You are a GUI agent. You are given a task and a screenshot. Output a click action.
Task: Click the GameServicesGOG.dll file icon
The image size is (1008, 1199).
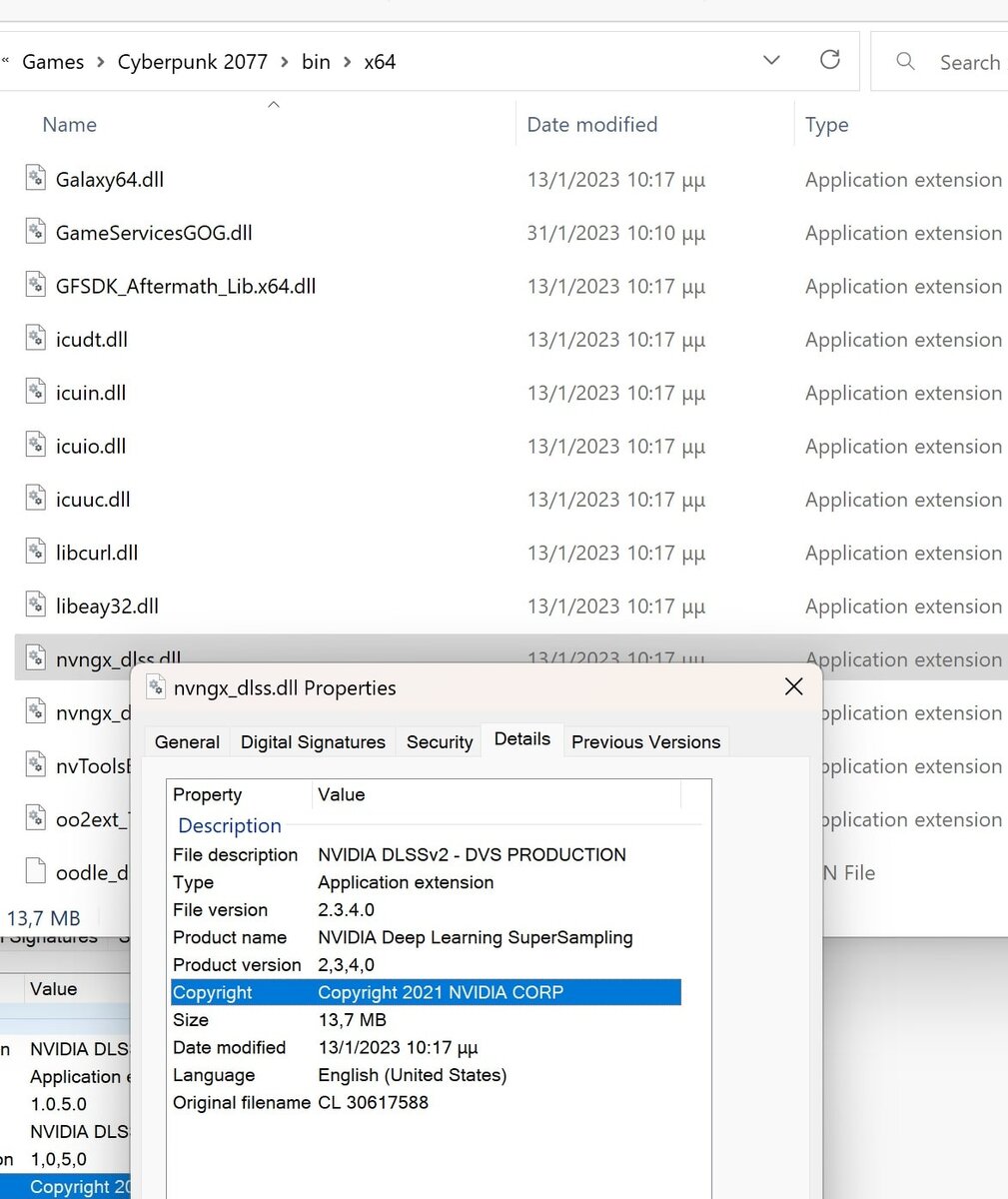(36, 232)
